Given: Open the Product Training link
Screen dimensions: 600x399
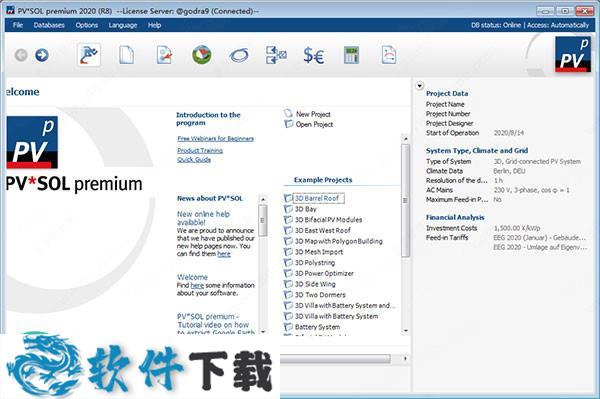Looking at the screenshot, I should (200, 150).
